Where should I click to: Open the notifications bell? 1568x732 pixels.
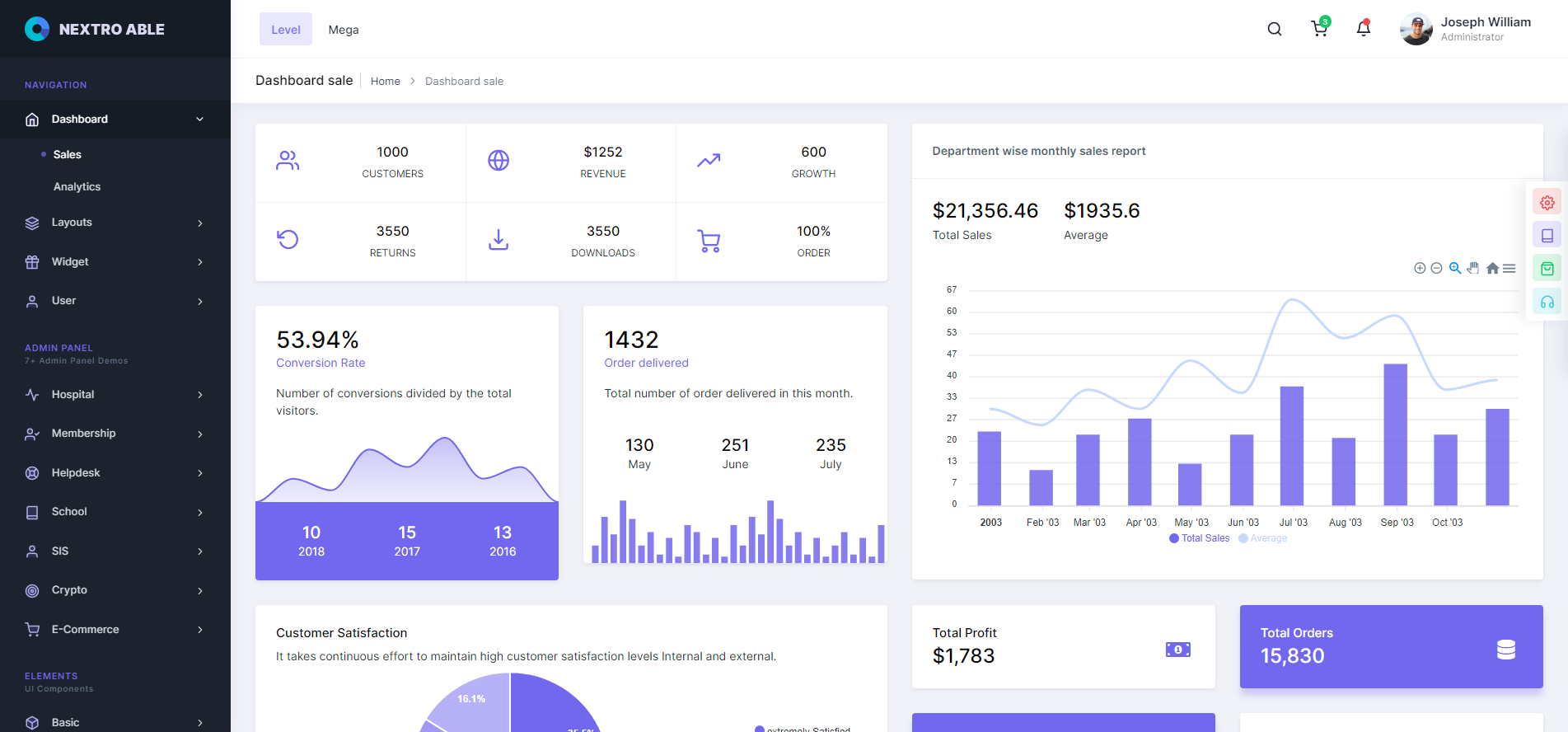click(1364, 29)
